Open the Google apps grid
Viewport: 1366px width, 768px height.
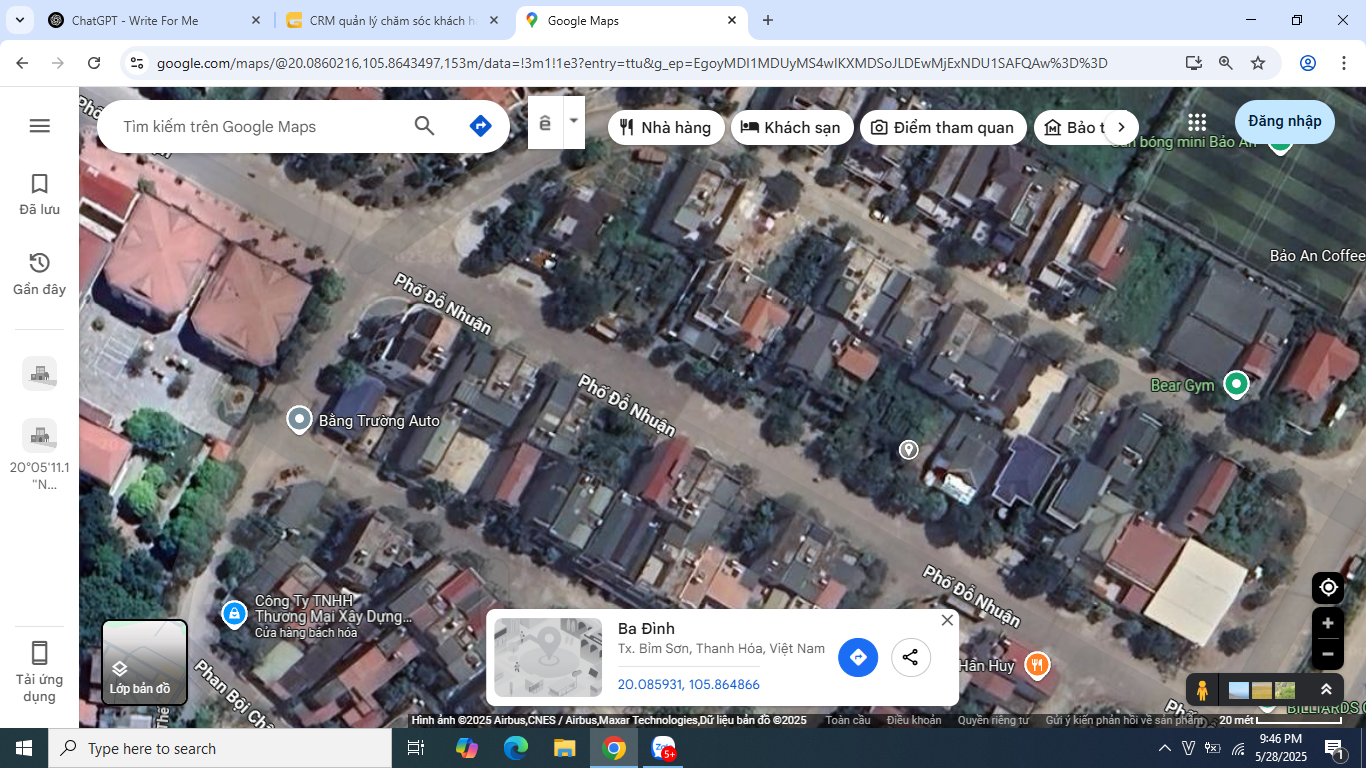[1197, 122]
